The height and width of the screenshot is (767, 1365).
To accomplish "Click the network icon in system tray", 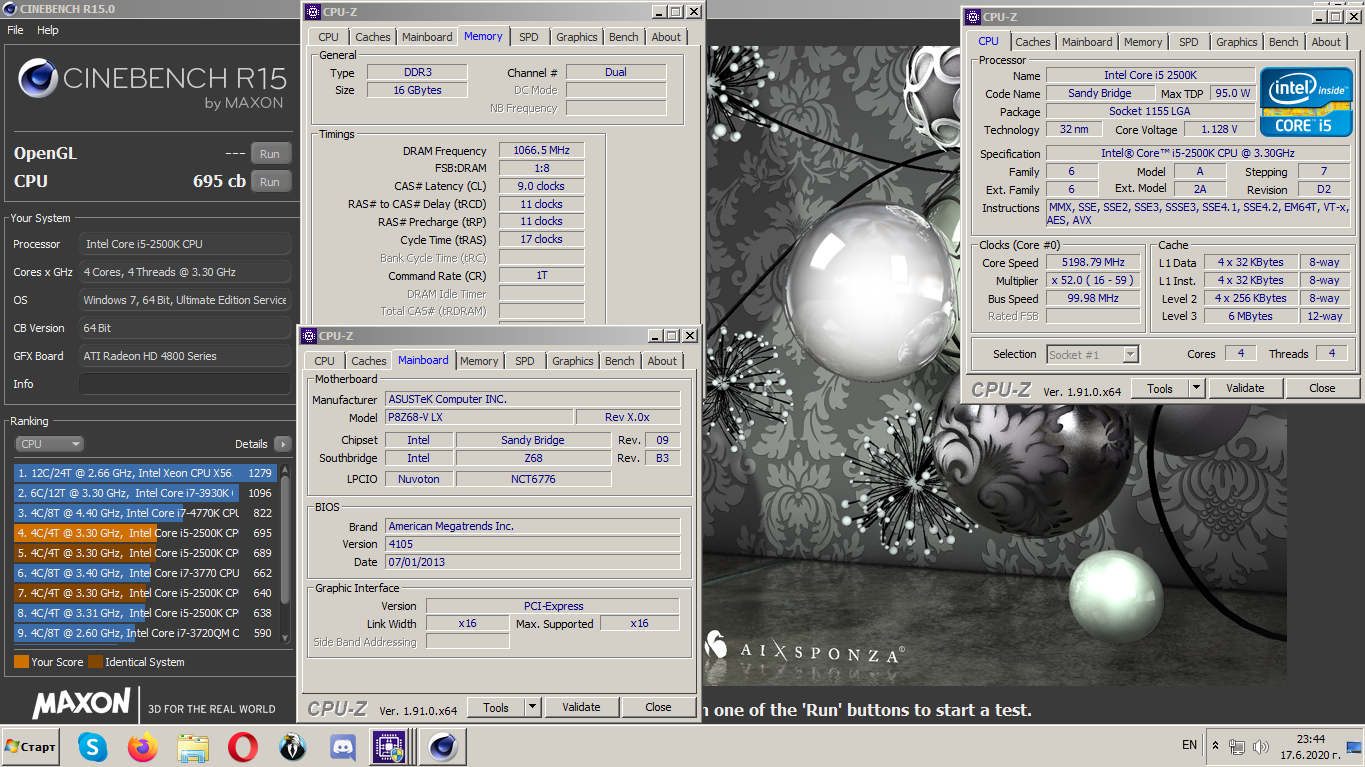I will click(1237, 746).
